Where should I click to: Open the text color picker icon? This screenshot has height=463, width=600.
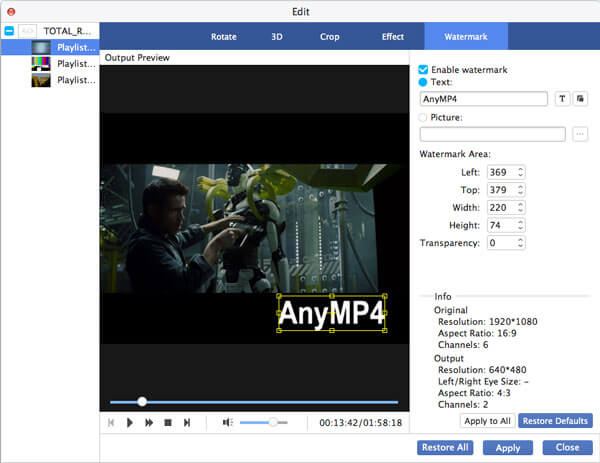tap(580, 99)
